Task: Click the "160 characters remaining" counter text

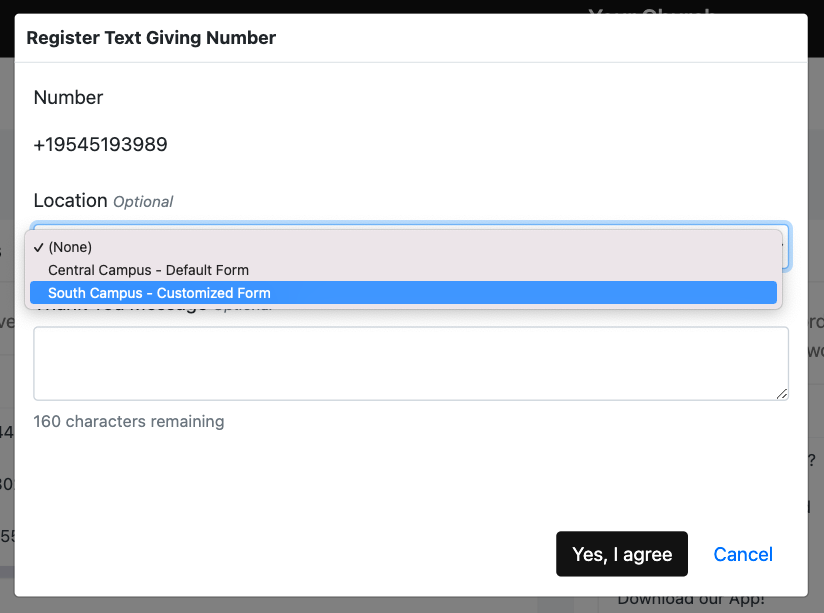Action: [x=128, y=421]
